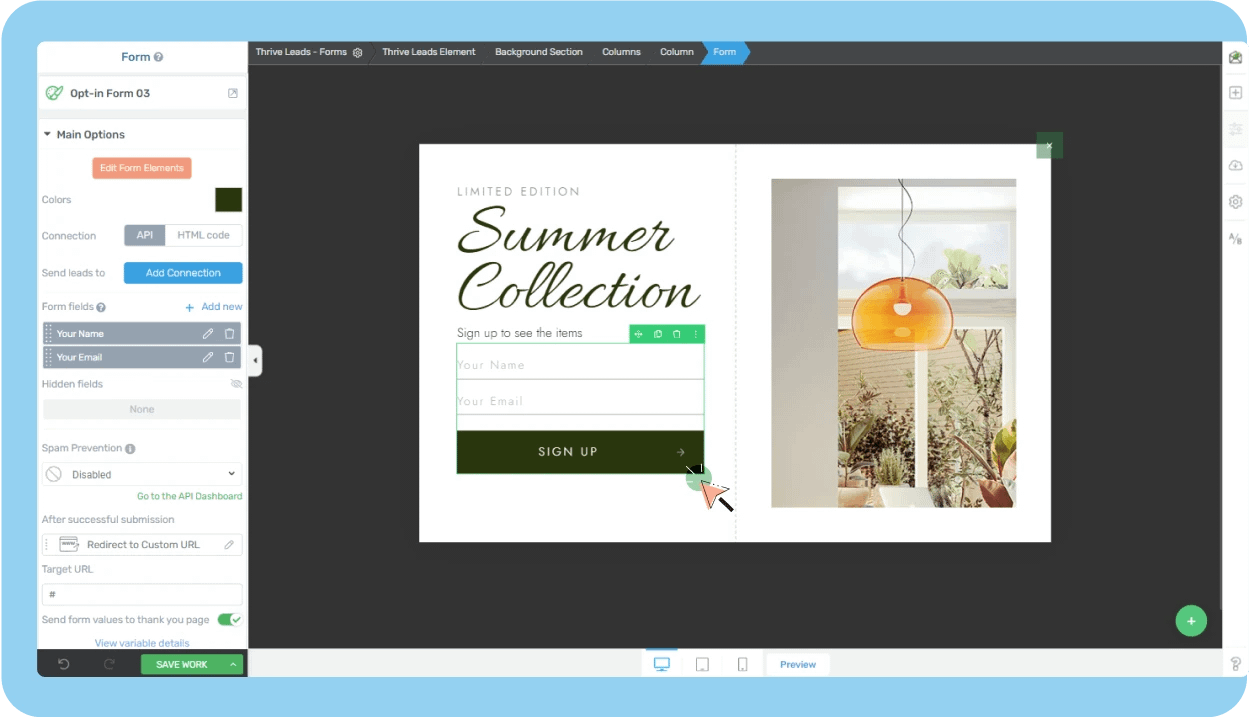This screenshot has height=717, width=1249.
Task: Open the cloud templates icon in right sidebar
Action: coord(1235,165)
